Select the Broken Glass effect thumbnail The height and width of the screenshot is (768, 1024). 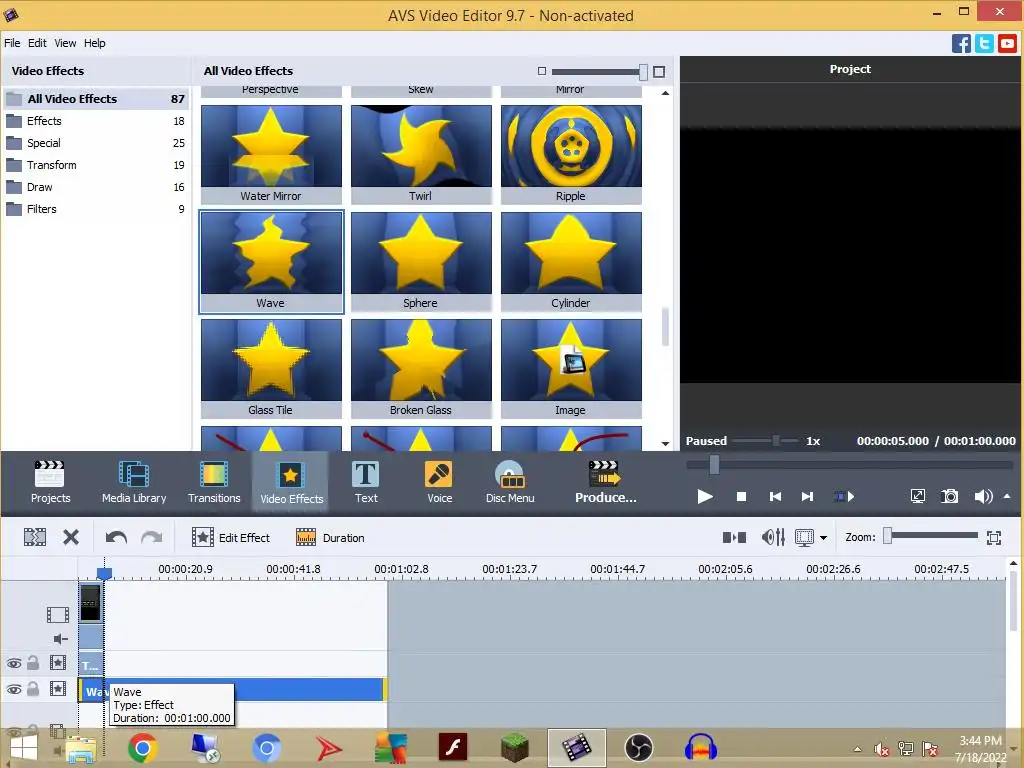click(x=421, y=369)
